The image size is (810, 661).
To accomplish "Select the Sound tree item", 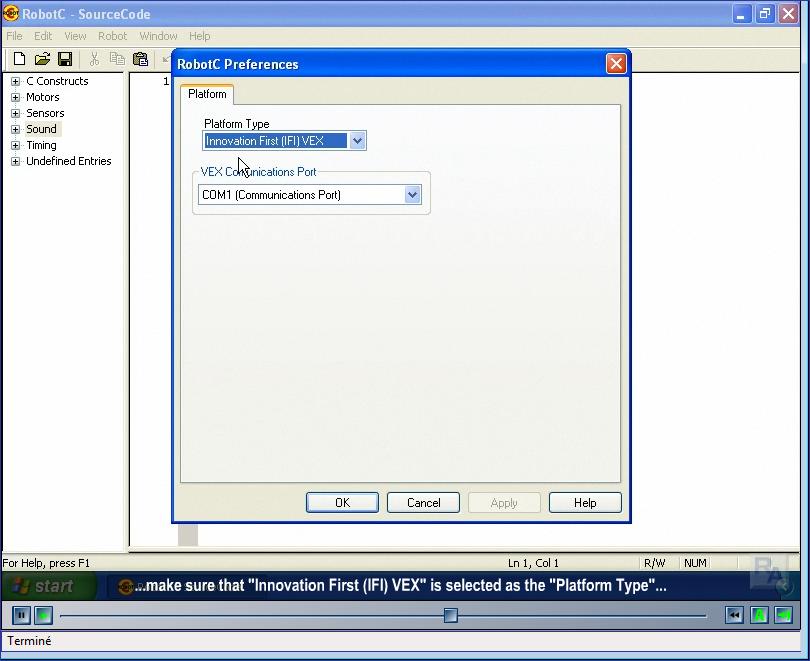I will pyautogui.click(x=41, y=129).
